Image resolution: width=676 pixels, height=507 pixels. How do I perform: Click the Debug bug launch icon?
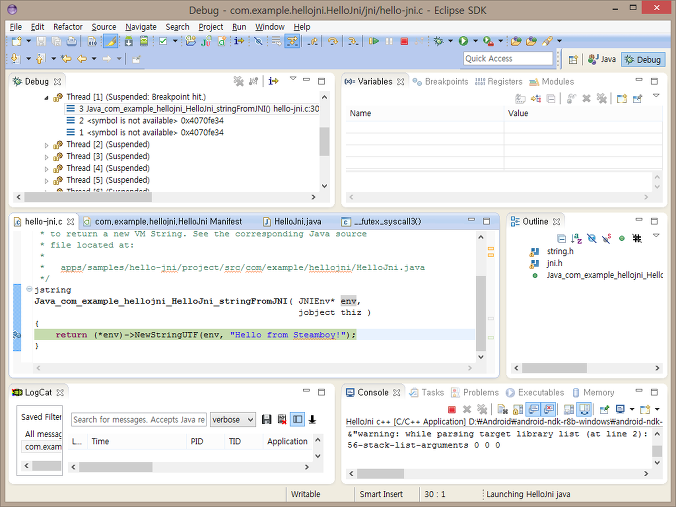[438, 41]
